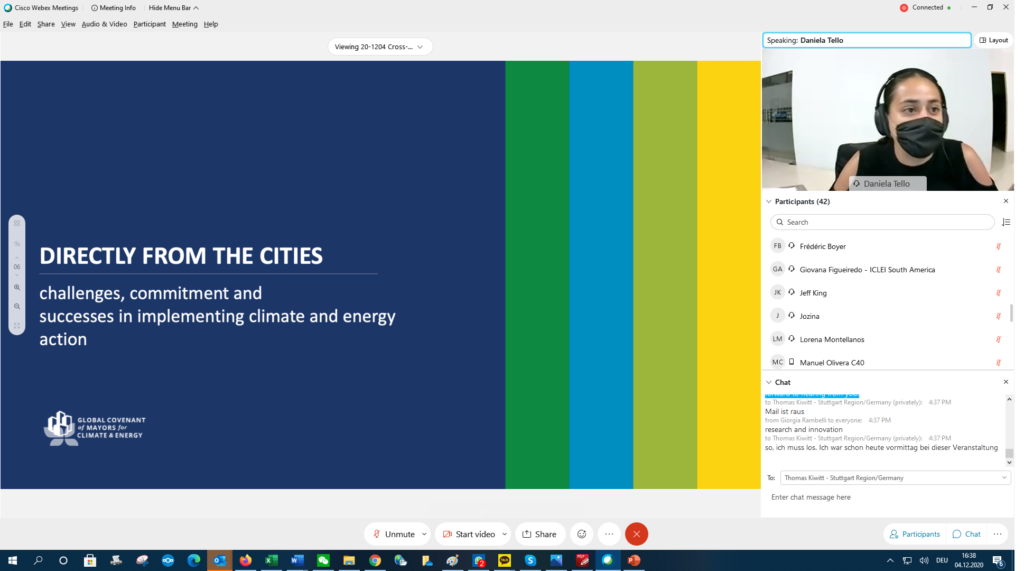Click the 'Enter chat message here' field
Screen dimensions: 1024x571
pyautogui.click(x=885, y=497)
